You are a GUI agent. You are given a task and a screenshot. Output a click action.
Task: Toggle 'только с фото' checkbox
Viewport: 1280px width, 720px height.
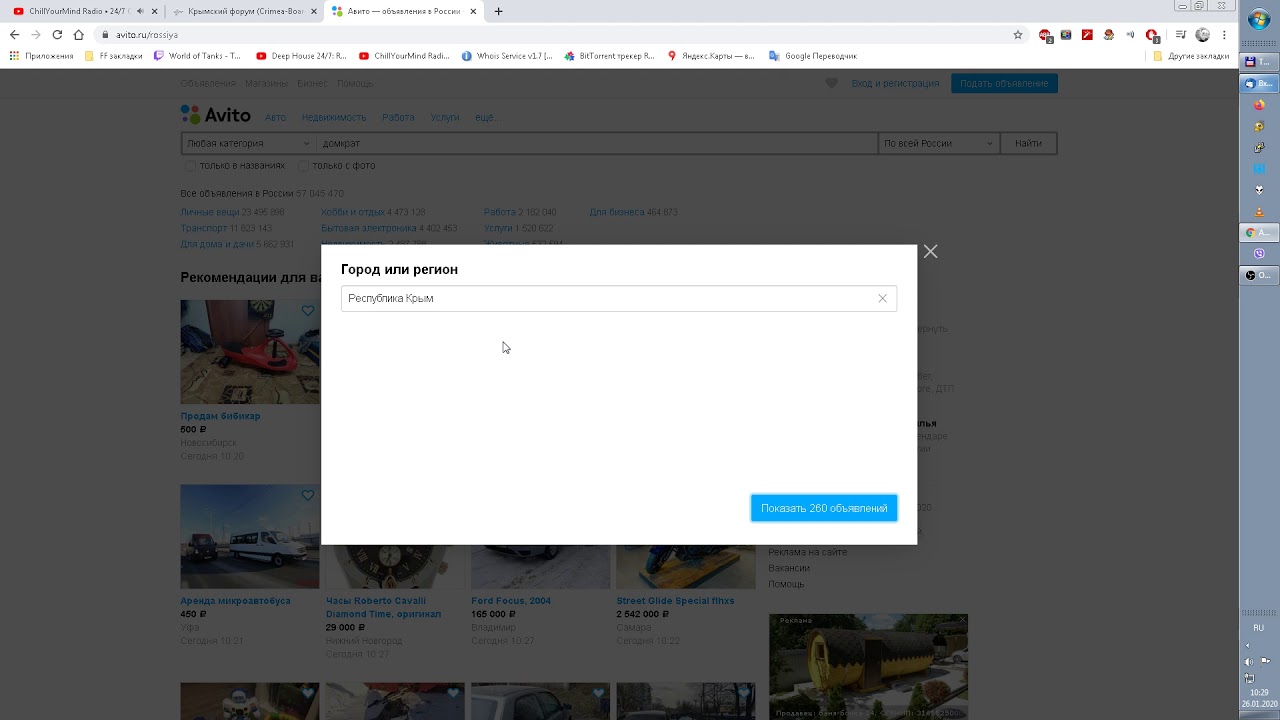(303, 166)
